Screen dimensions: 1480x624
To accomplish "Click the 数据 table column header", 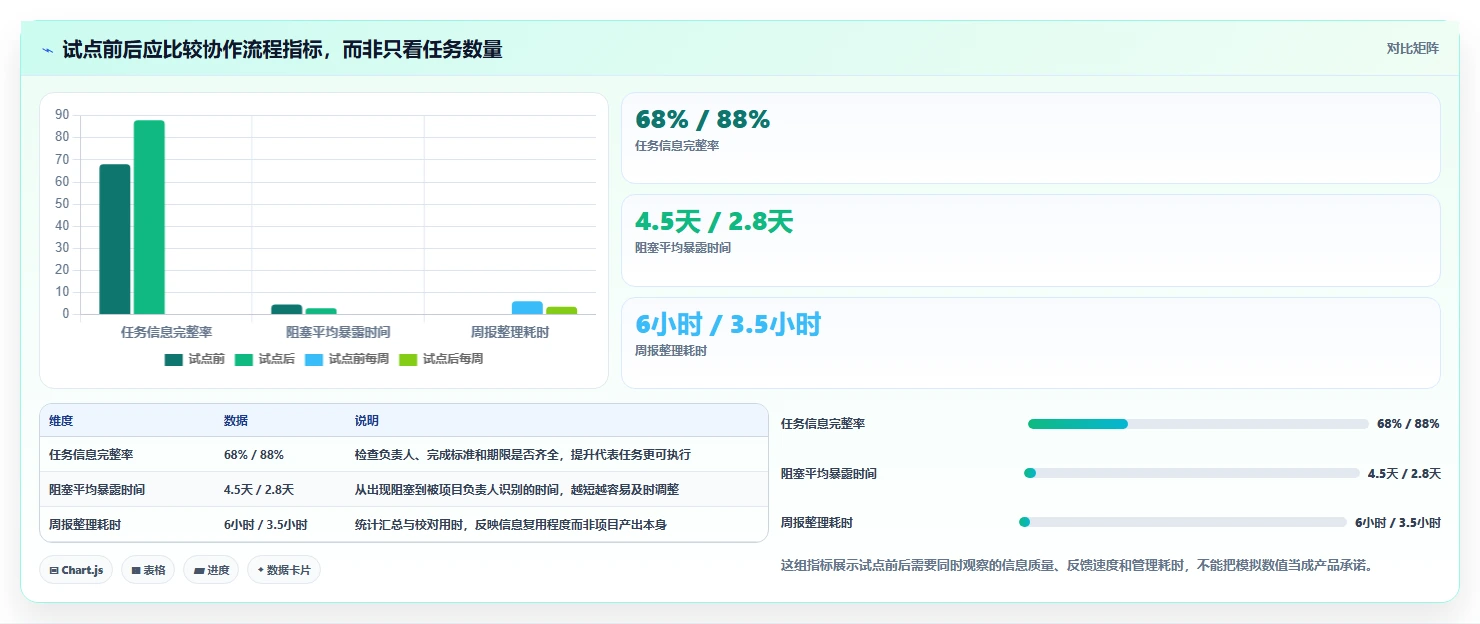I will (x=236, y=421).
